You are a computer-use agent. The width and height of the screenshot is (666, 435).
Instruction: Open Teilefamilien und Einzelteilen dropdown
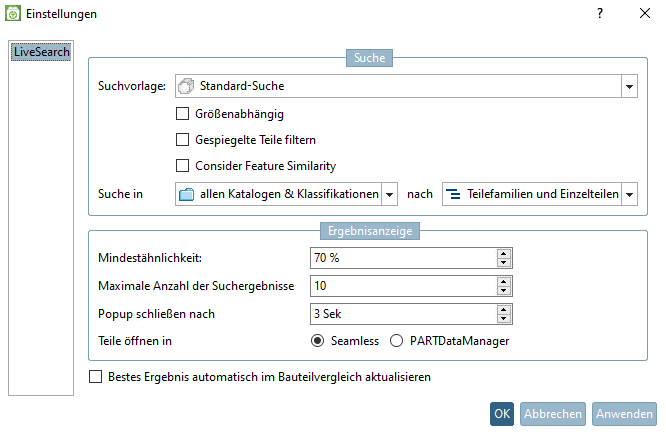pos(629,194)
